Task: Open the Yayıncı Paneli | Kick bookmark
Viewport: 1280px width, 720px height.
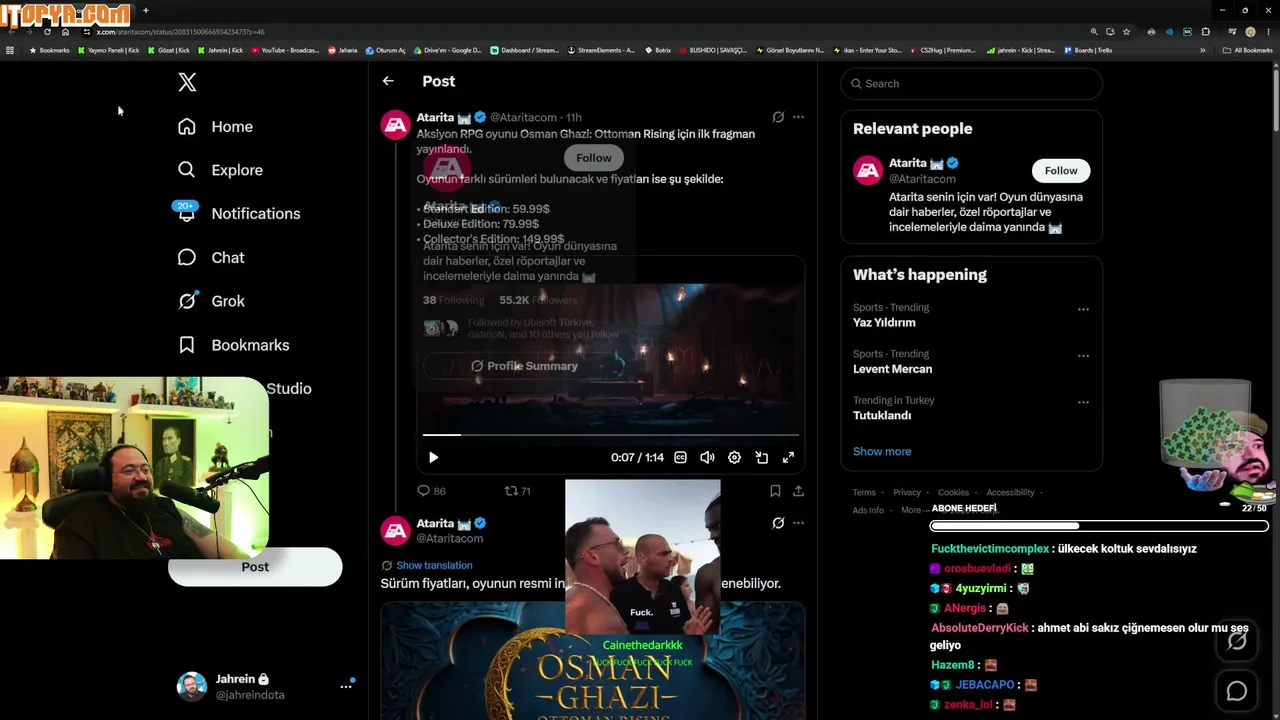Action: [x=109, y=50]
